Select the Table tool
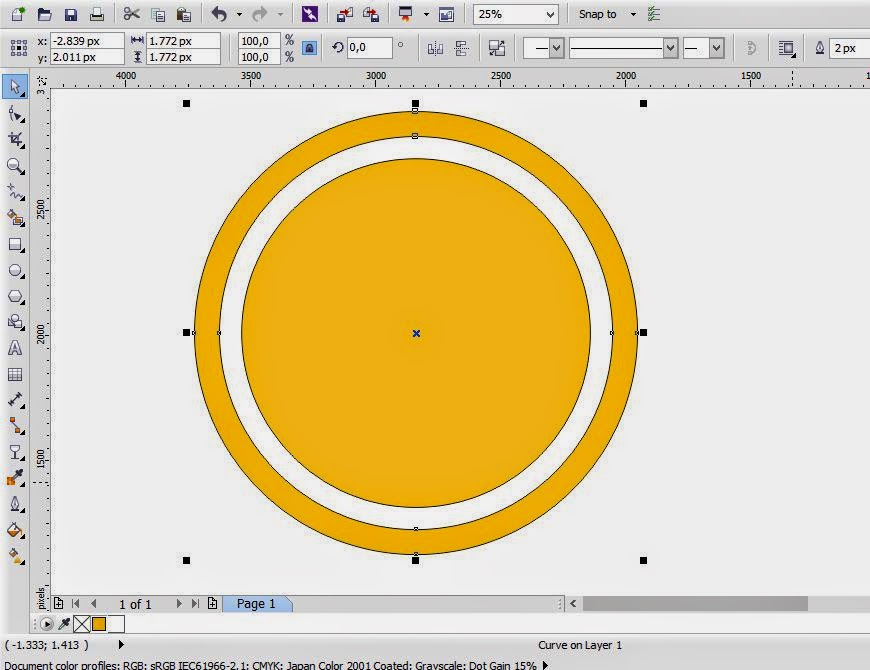Image resolution: width=870 pixels, height=670 pixels. [15, 374]
